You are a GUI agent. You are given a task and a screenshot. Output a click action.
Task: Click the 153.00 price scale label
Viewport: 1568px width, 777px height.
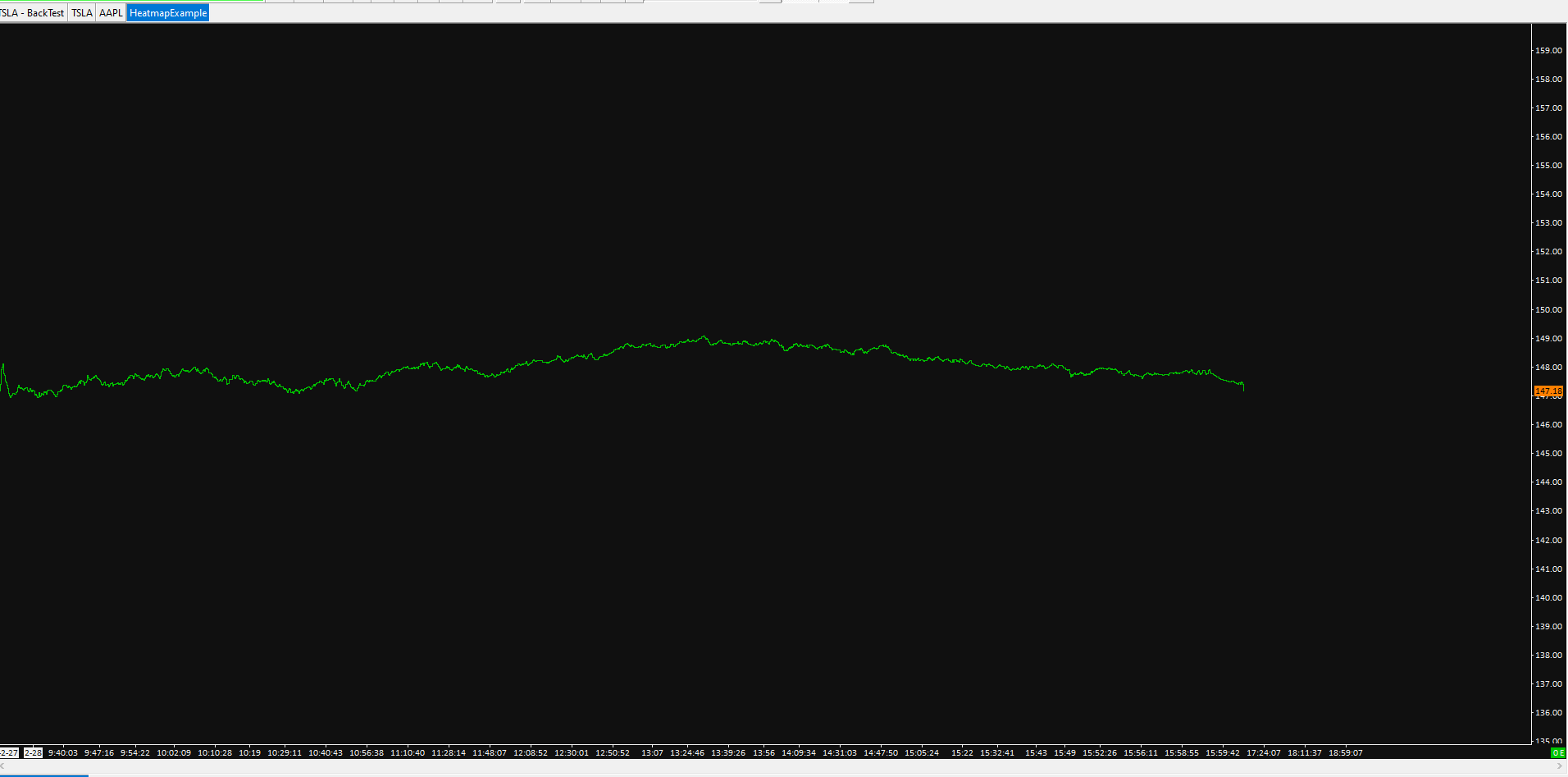1548,223
